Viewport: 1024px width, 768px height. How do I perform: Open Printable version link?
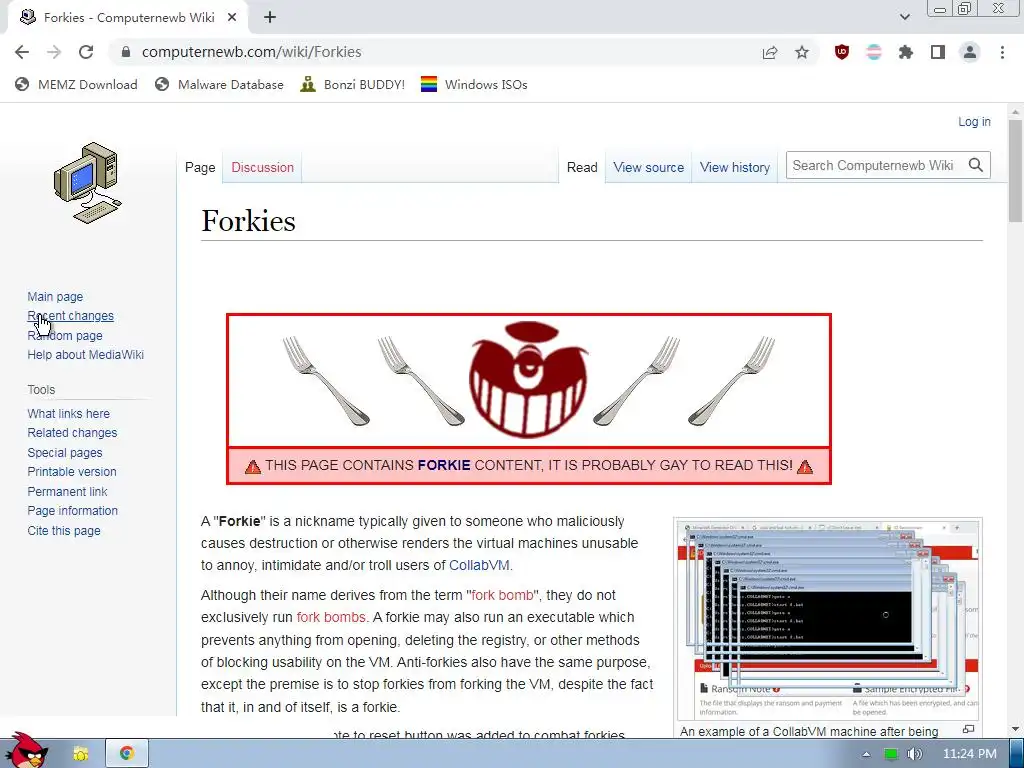click(x=72, y=472)
